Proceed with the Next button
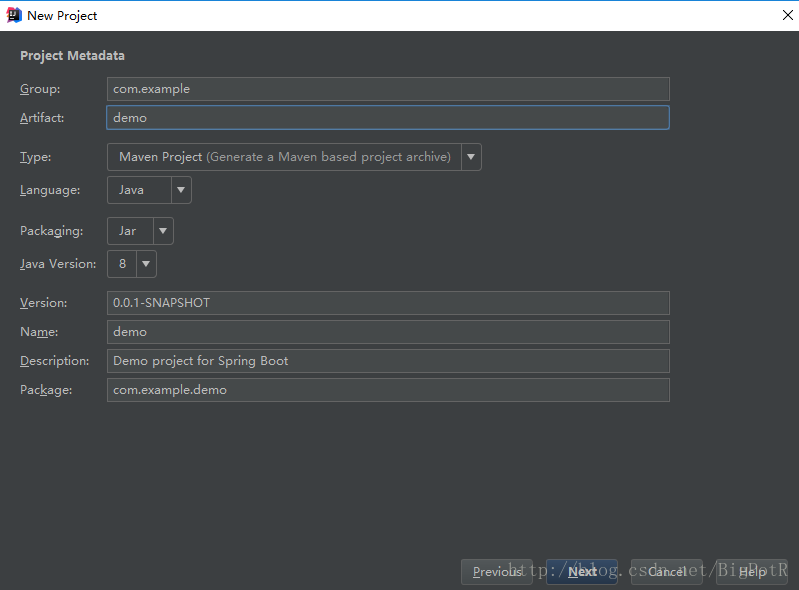The height and width of the screenshot is (590, 799). pos(582,572)
